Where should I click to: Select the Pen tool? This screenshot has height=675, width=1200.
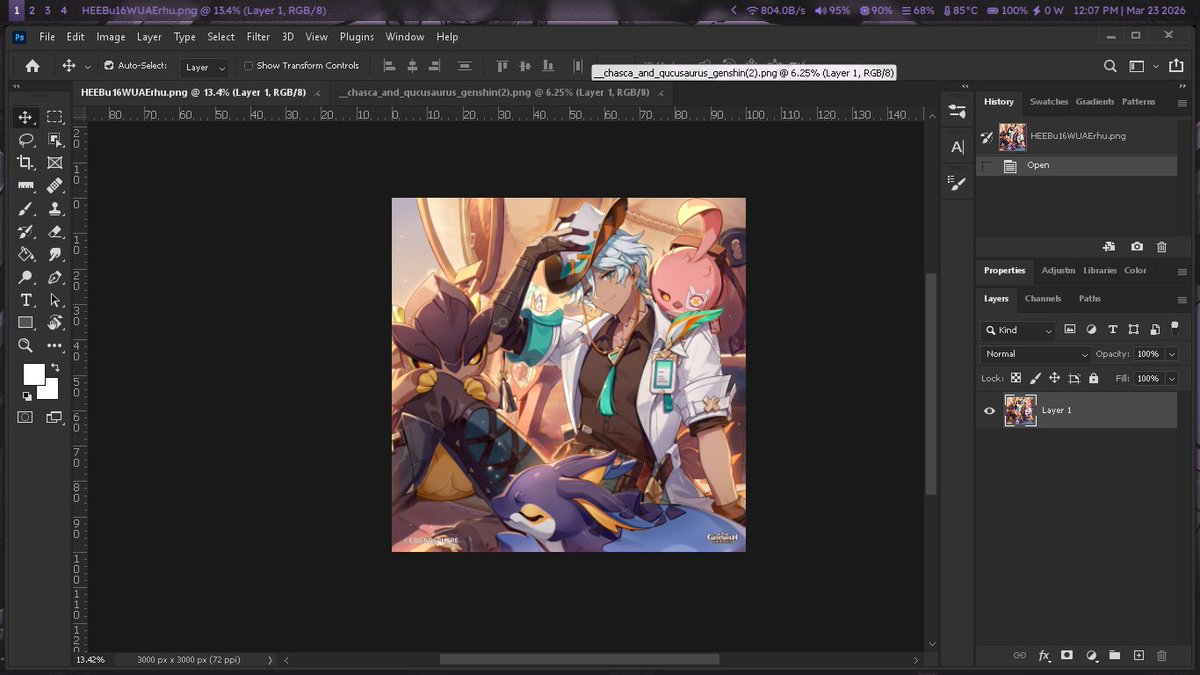55,277
